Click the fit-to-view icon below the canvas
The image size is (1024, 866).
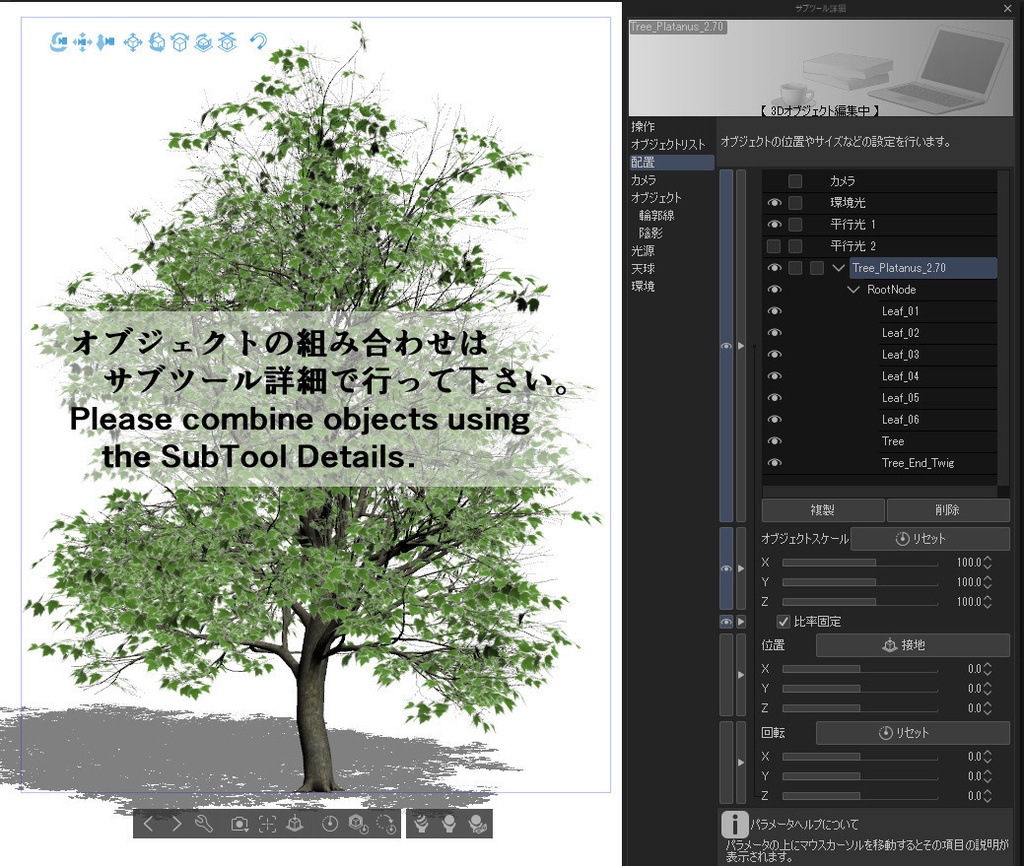tap(268, 824)
